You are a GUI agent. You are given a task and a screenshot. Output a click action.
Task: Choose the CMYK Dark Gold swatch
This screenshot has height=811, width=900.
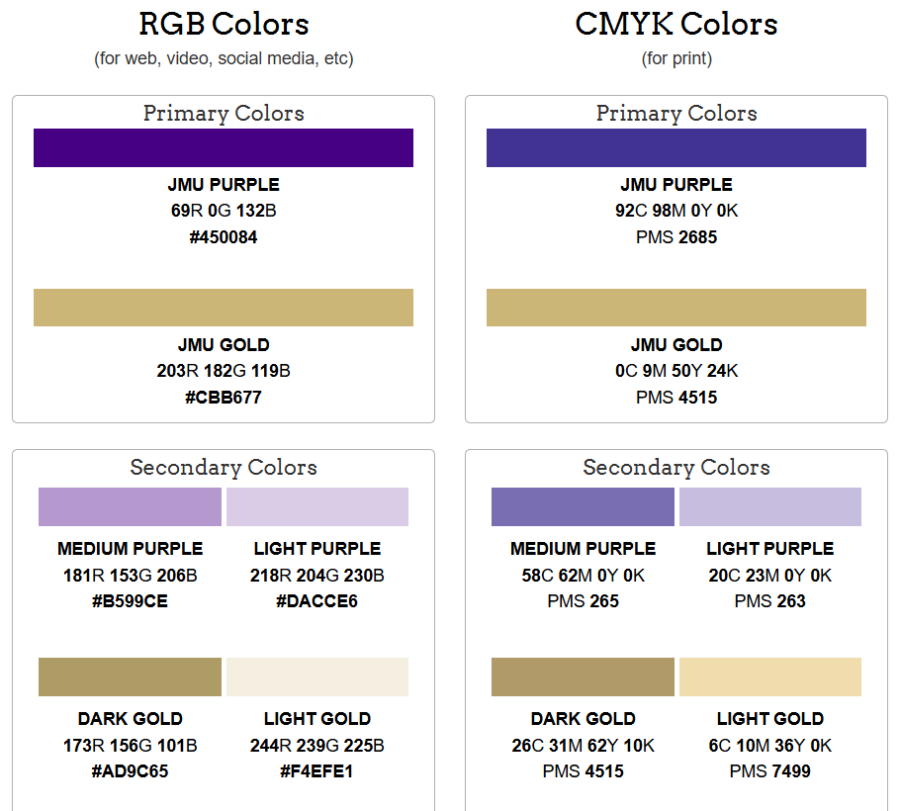(583, 677)
